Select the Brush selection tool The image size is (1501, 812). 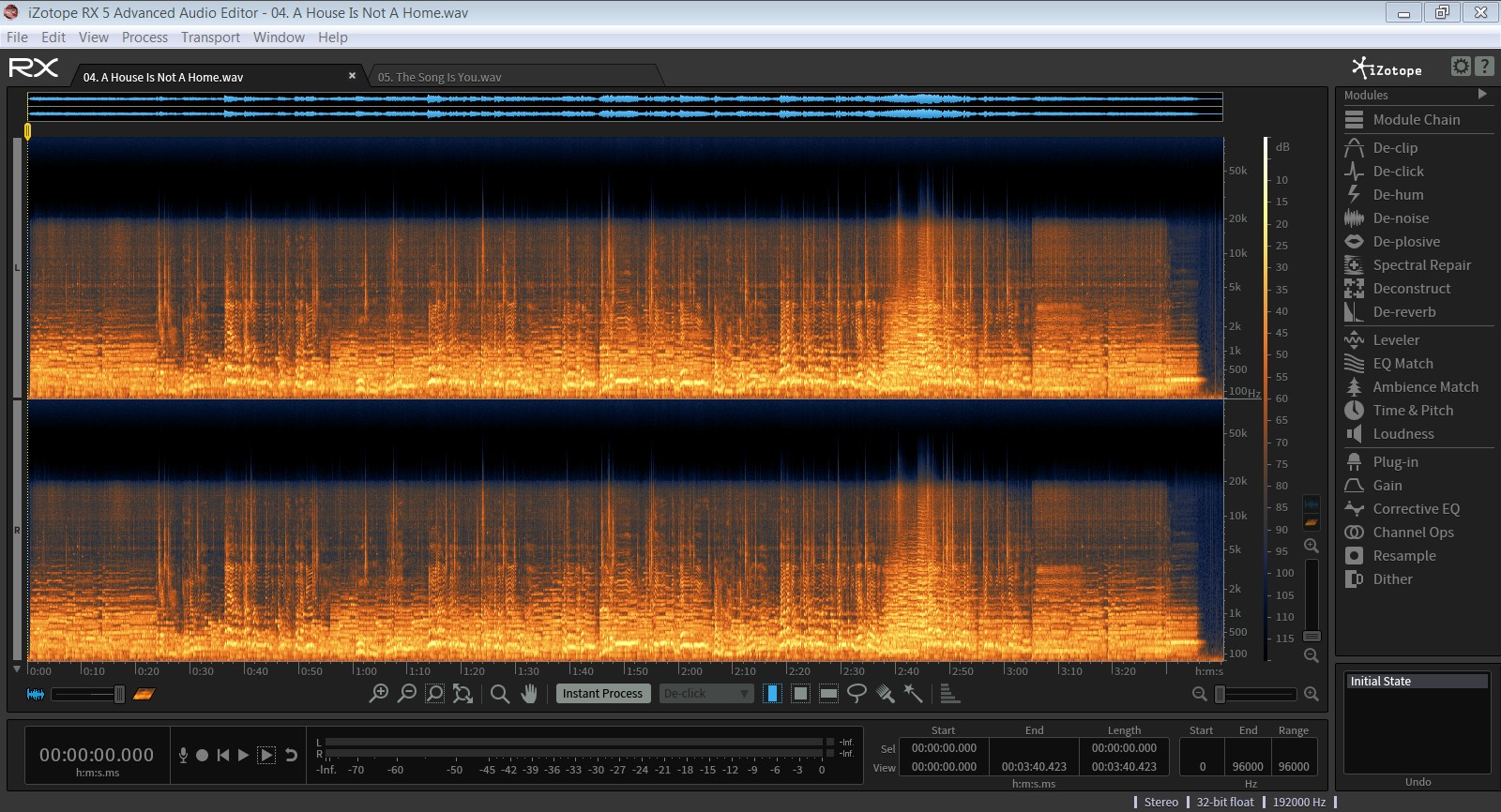coord(885,694)
